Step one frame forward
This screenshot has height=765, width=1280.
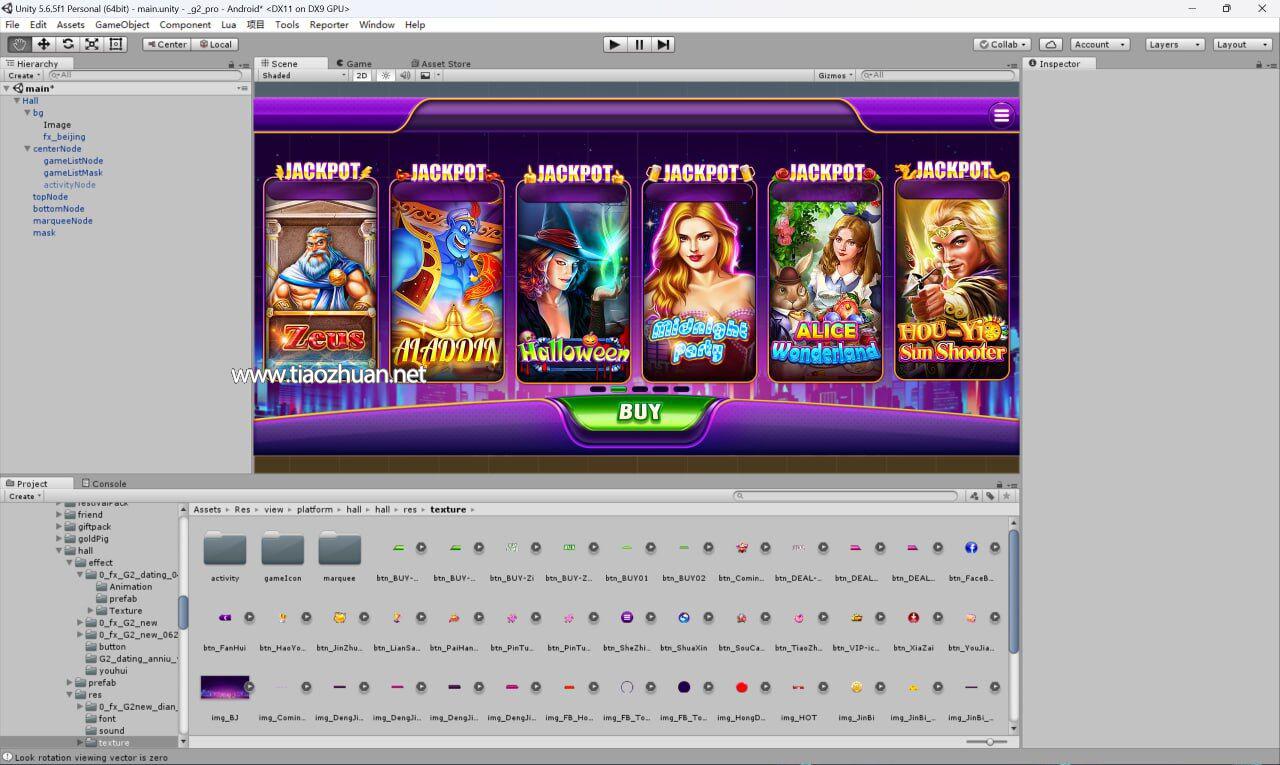(663, 44)
